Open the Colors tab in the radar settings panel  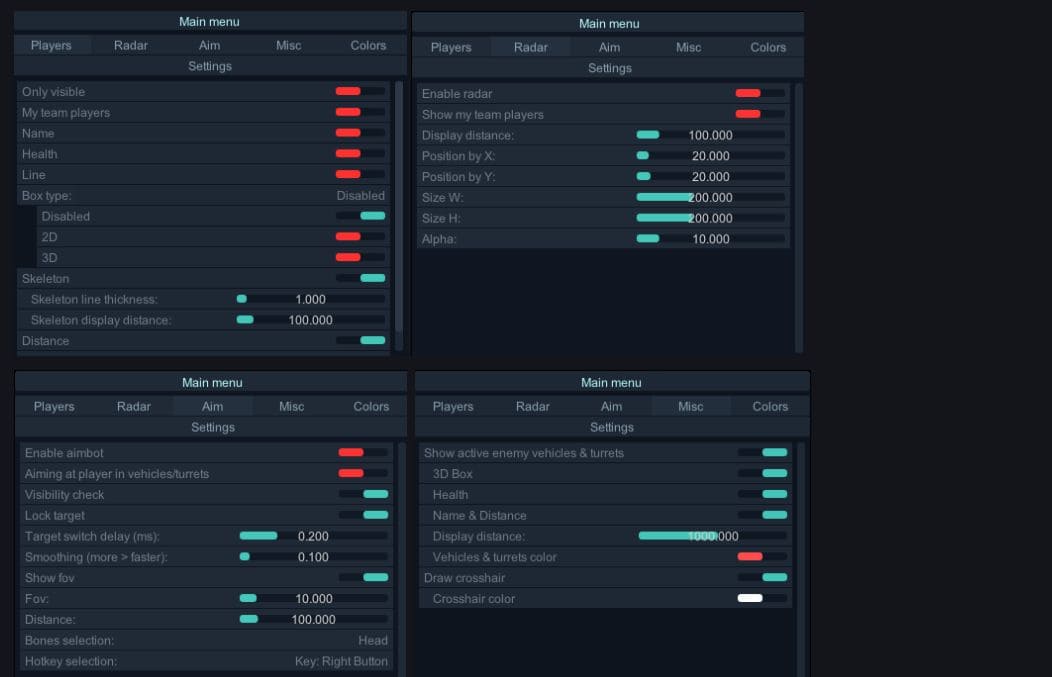click(767, 48)
